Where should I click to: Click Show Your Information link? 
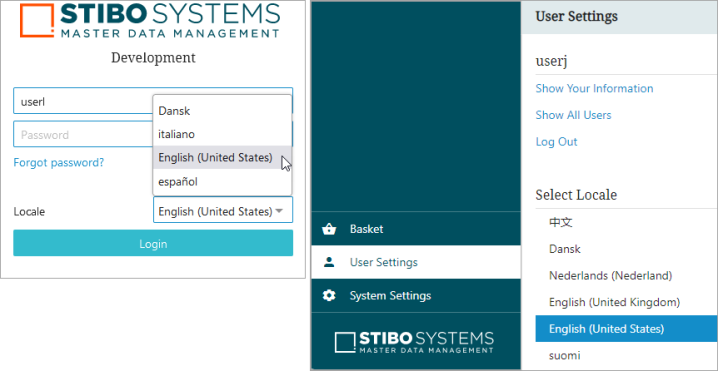coord(594,88)
